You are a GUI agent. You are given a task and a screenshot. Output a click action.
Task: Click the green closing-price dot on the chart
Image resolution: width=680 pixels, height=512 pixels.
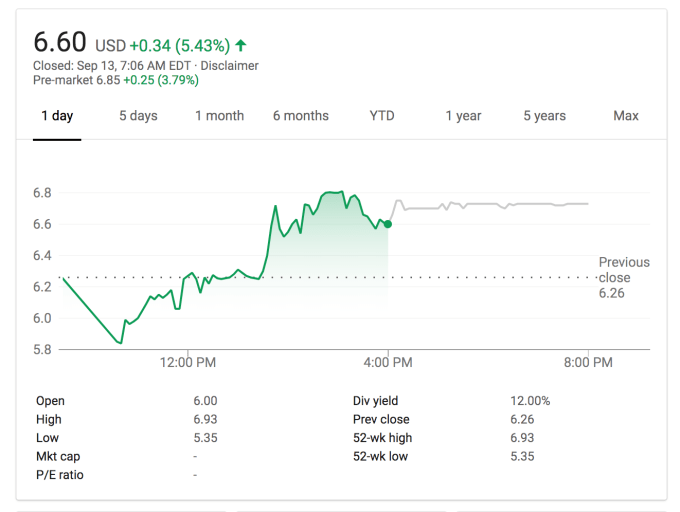click(x=388, y=224)
